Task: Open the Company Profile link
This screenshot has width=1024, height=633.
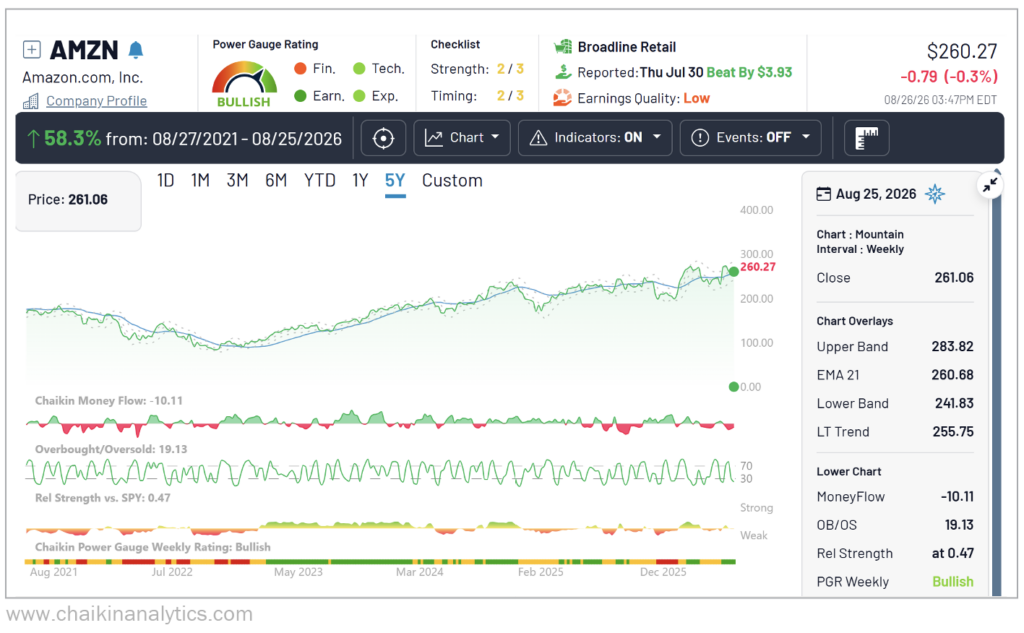Action: click(96, 101)
